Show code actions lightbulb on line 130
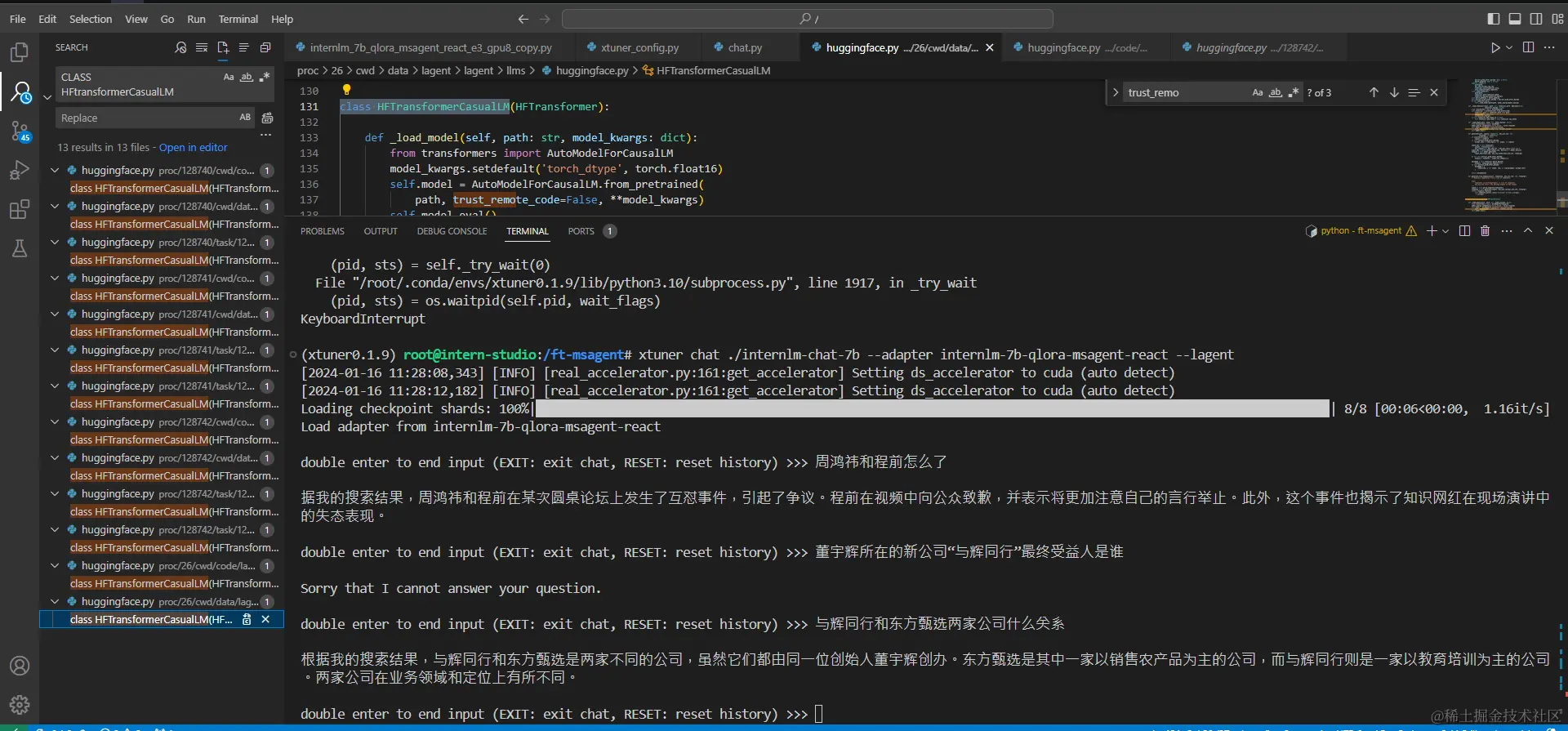Viewport: 1568px width, 731px height. pos(346,90)
